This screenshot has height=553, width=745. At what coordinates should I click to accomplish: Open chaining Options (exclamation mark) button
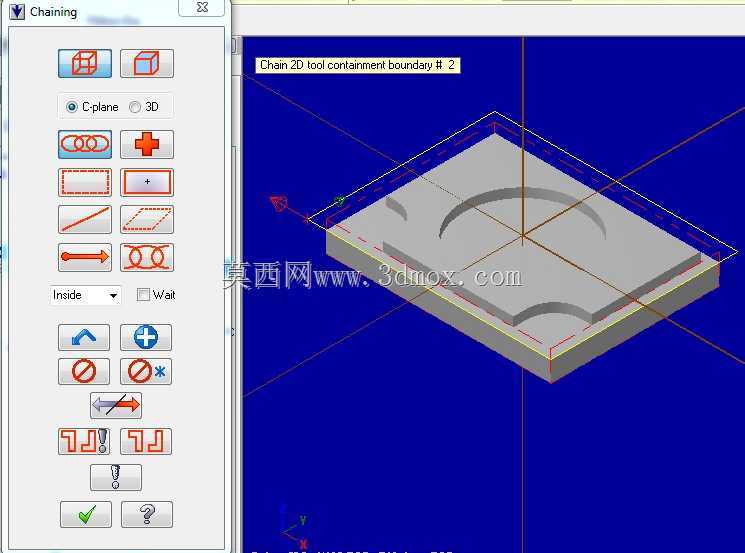coord(116,477)
